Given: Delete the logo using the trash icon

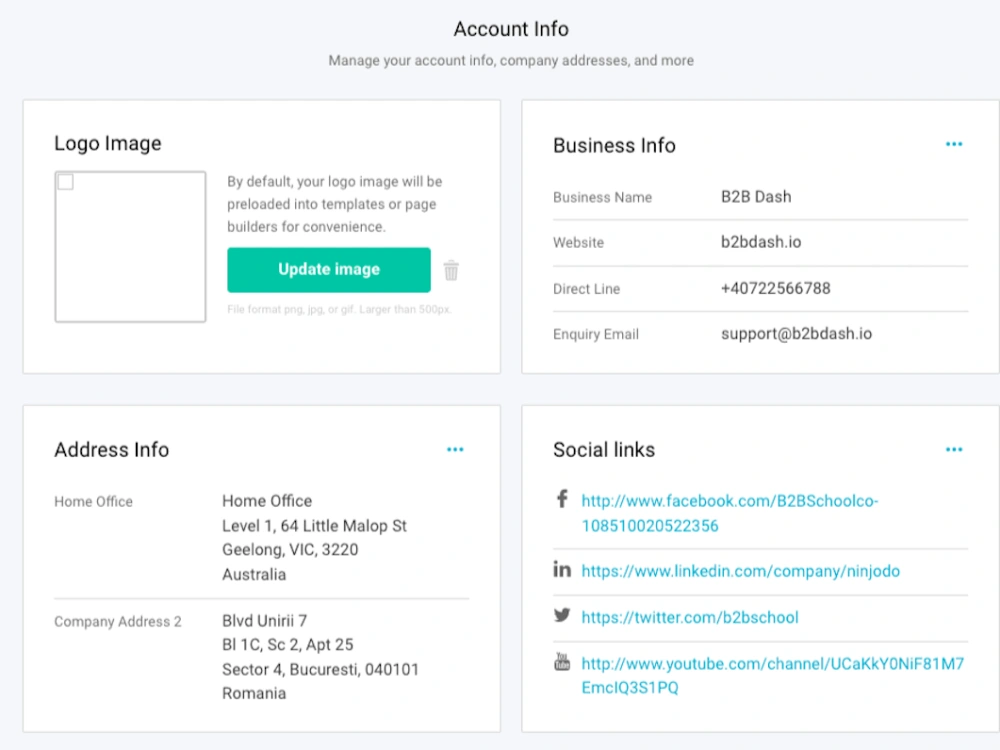Looking at the screenshot, I should point(451,269).
